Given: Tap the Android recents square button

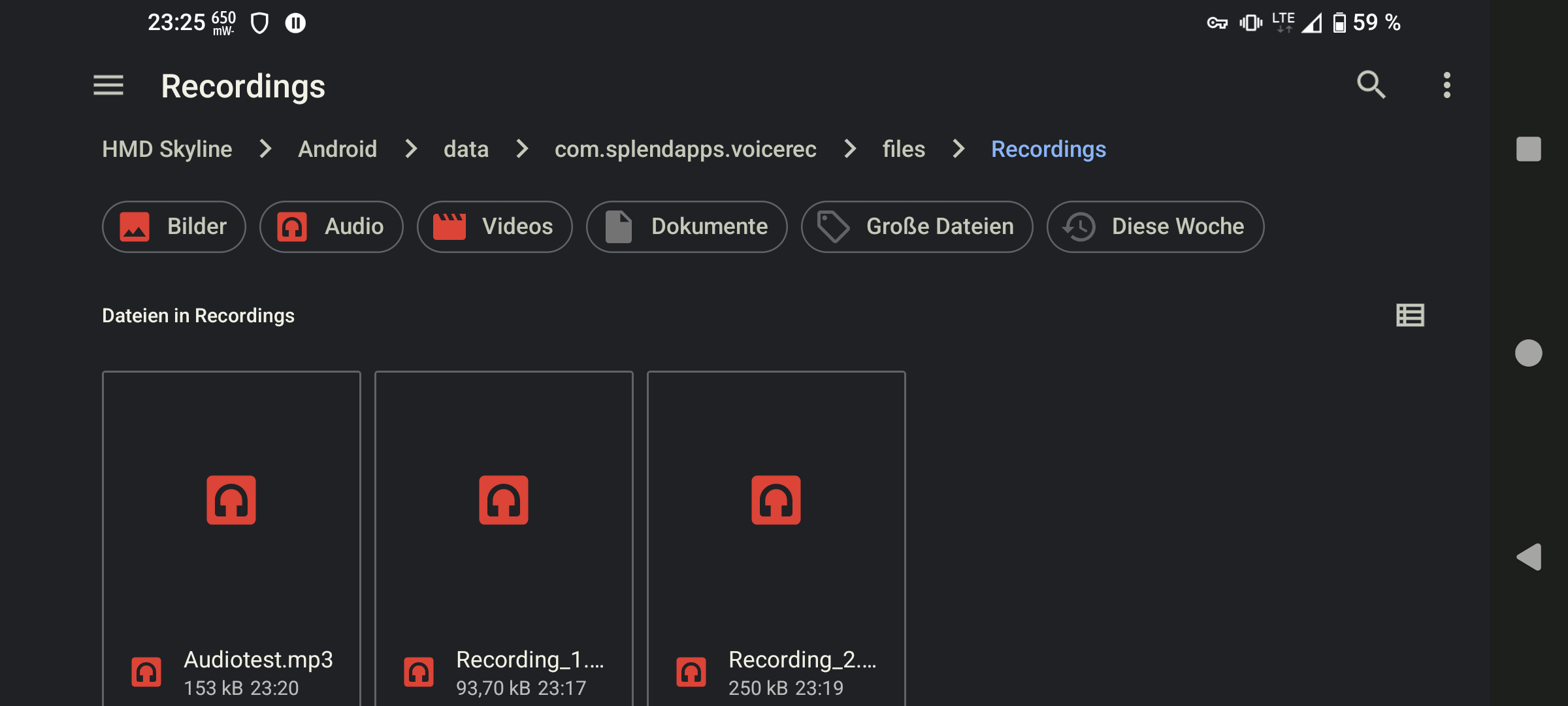Looking at the screenshot, I should [1528, 149].
